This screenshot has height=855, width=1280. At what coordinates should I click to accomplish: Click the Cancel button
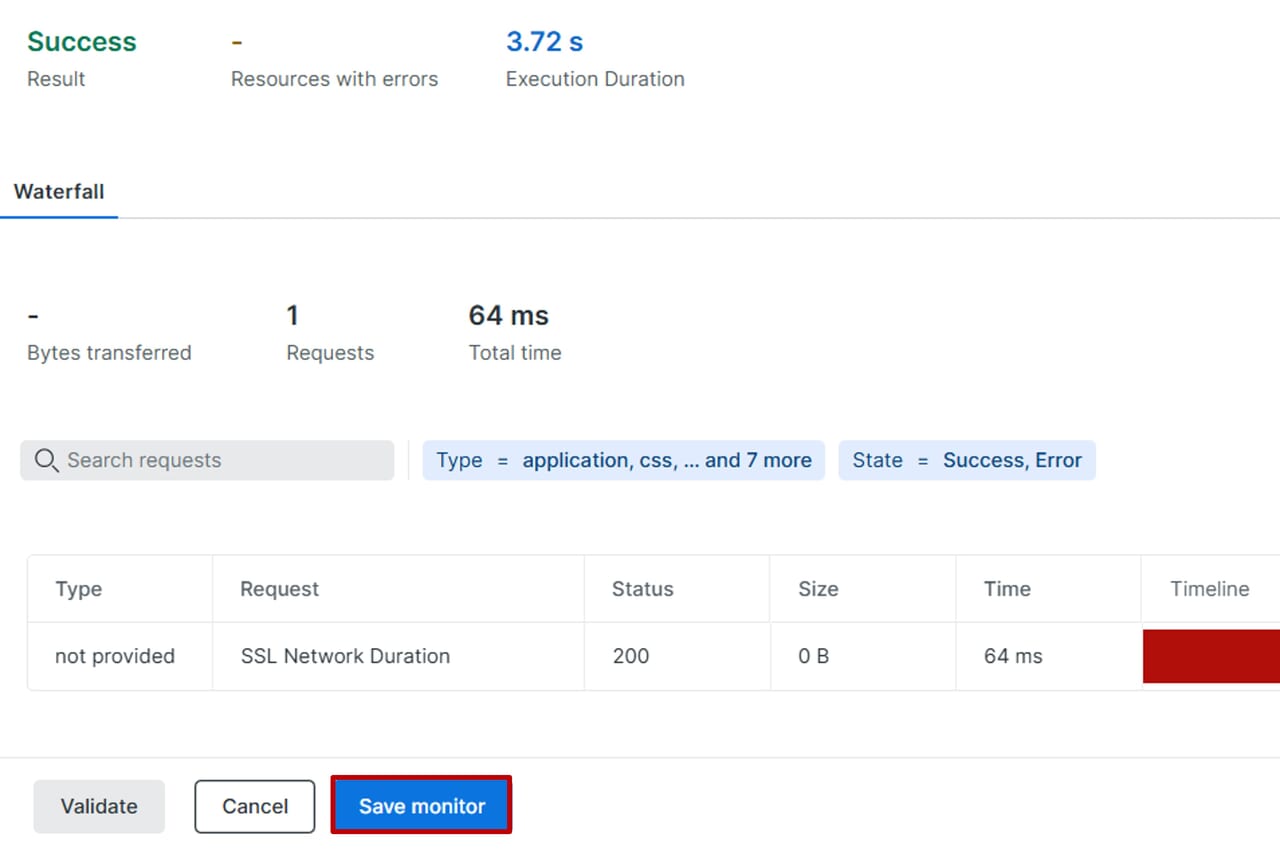[x=254, y=806]
